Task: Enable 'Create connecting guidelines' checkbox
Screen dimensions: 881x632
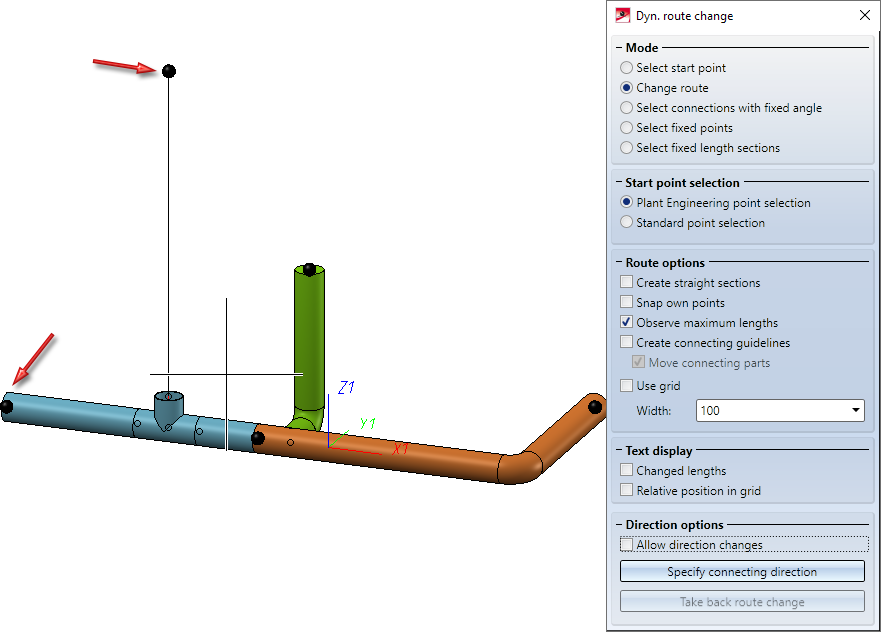Action: click(x=626, y=342)
